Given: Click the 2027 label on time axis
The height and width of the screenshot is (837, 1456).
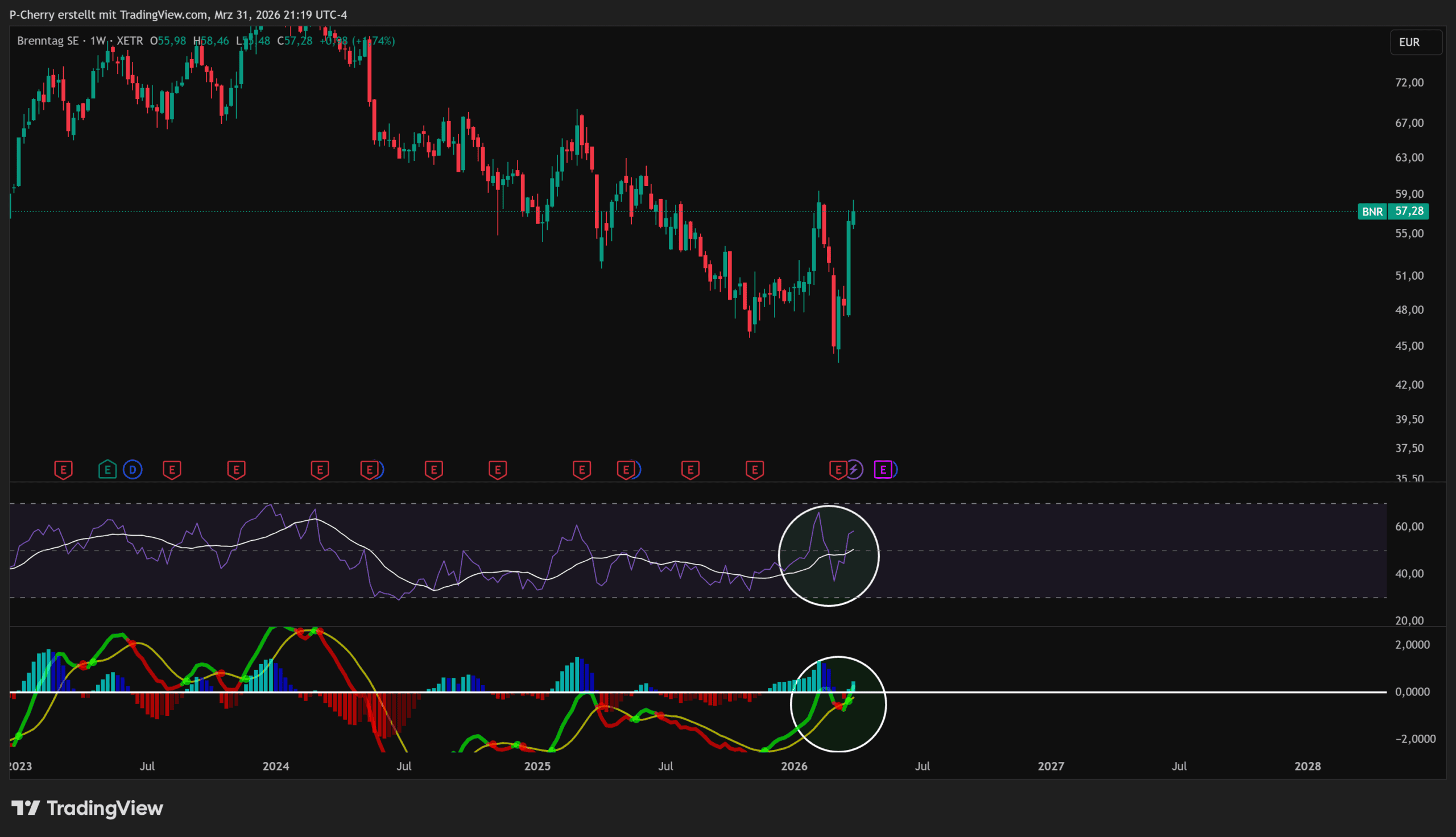Looking at the screenshot, I should pos(1050,766).
